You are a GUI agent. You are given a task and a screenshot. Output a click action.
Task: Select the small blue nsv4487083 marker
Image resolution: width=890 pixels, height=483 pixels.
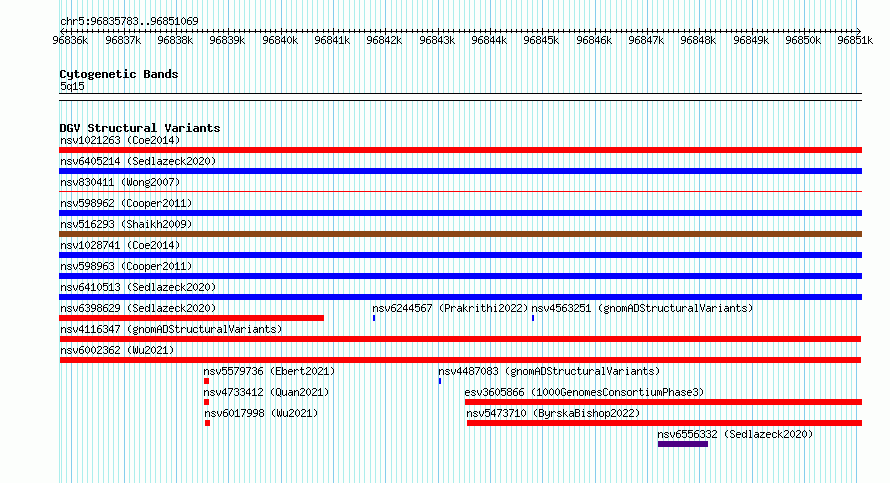440,381
